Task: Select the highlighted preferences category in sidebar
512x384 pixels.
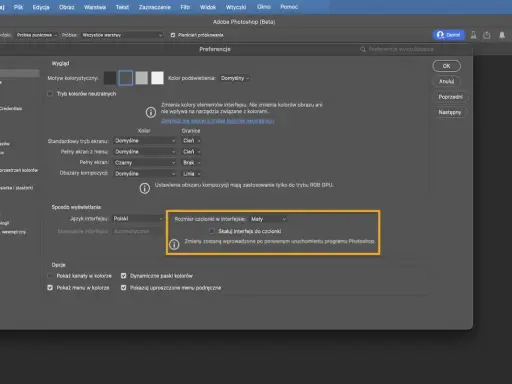Action: (19, 73)
